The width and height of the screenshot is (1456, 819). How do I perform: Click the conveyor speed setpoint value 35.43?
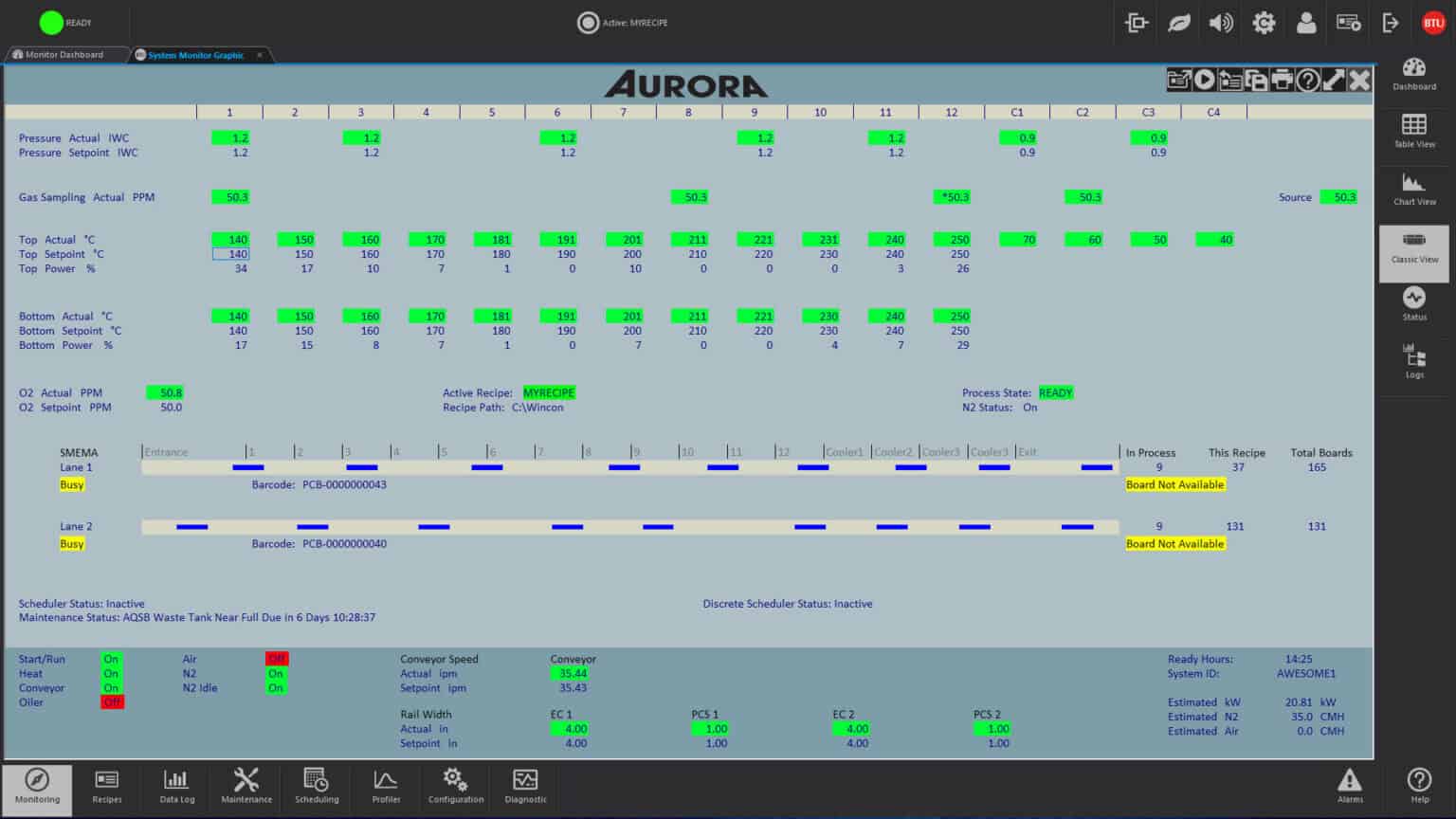[x=572, y=688]
